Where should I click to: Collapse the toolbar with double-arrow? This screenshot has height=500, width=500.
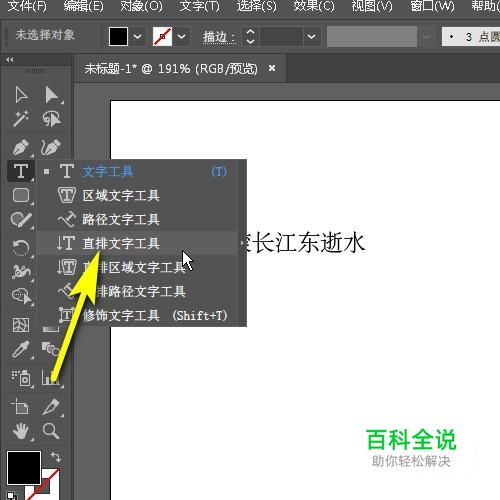(x=10, y=60)
